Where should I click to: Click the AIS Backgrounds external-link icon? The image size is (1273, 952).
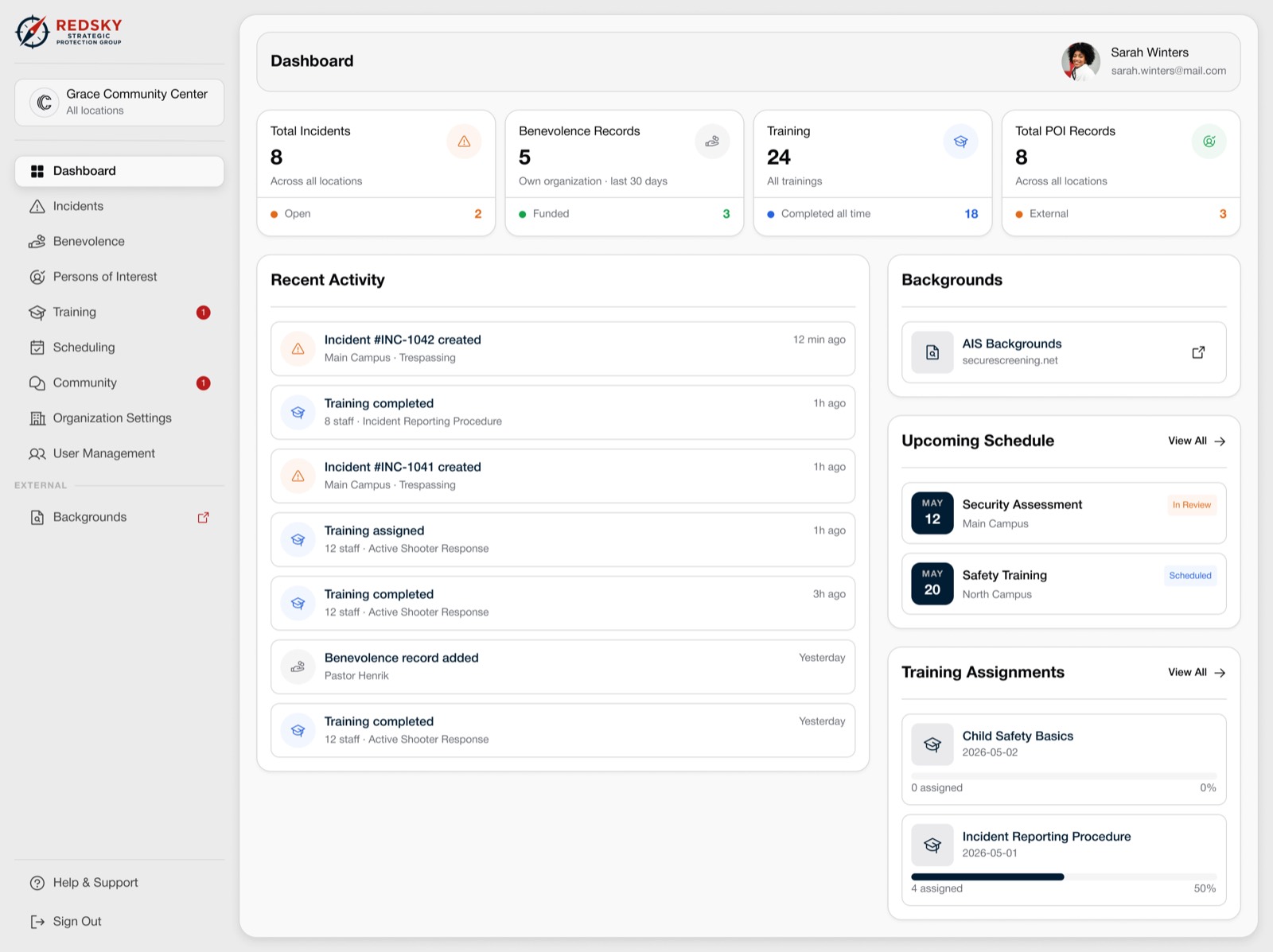tap(1198, 352)
